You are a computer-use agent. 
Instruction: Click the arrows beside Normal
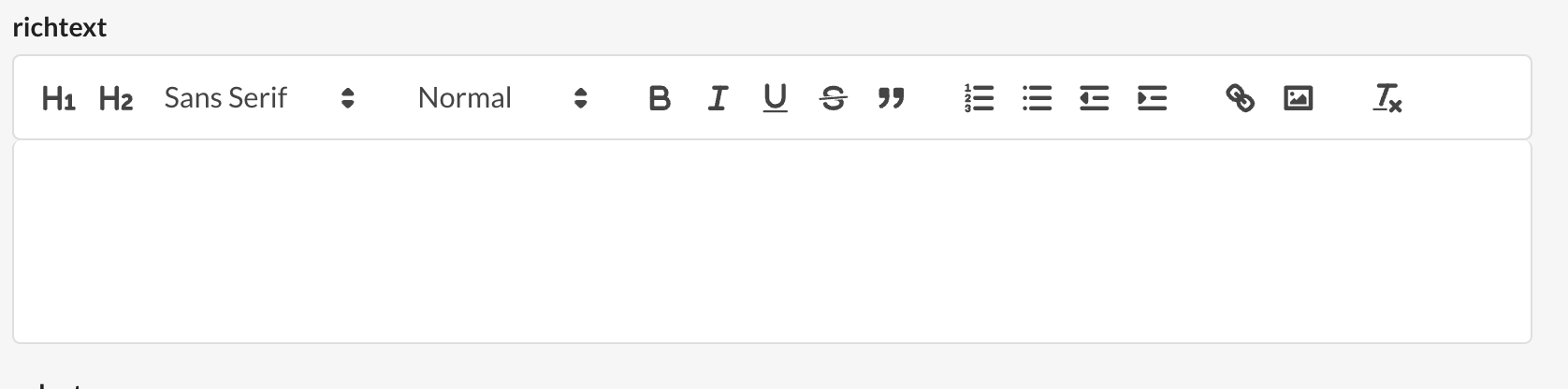580,98
